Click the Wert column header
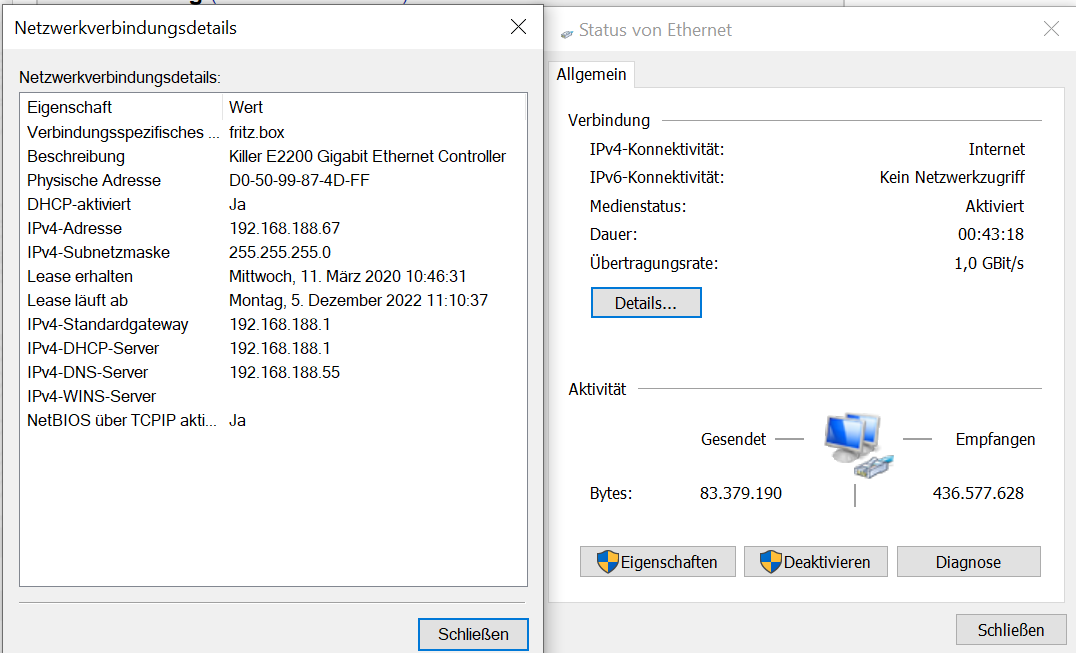 click(374, 107)
